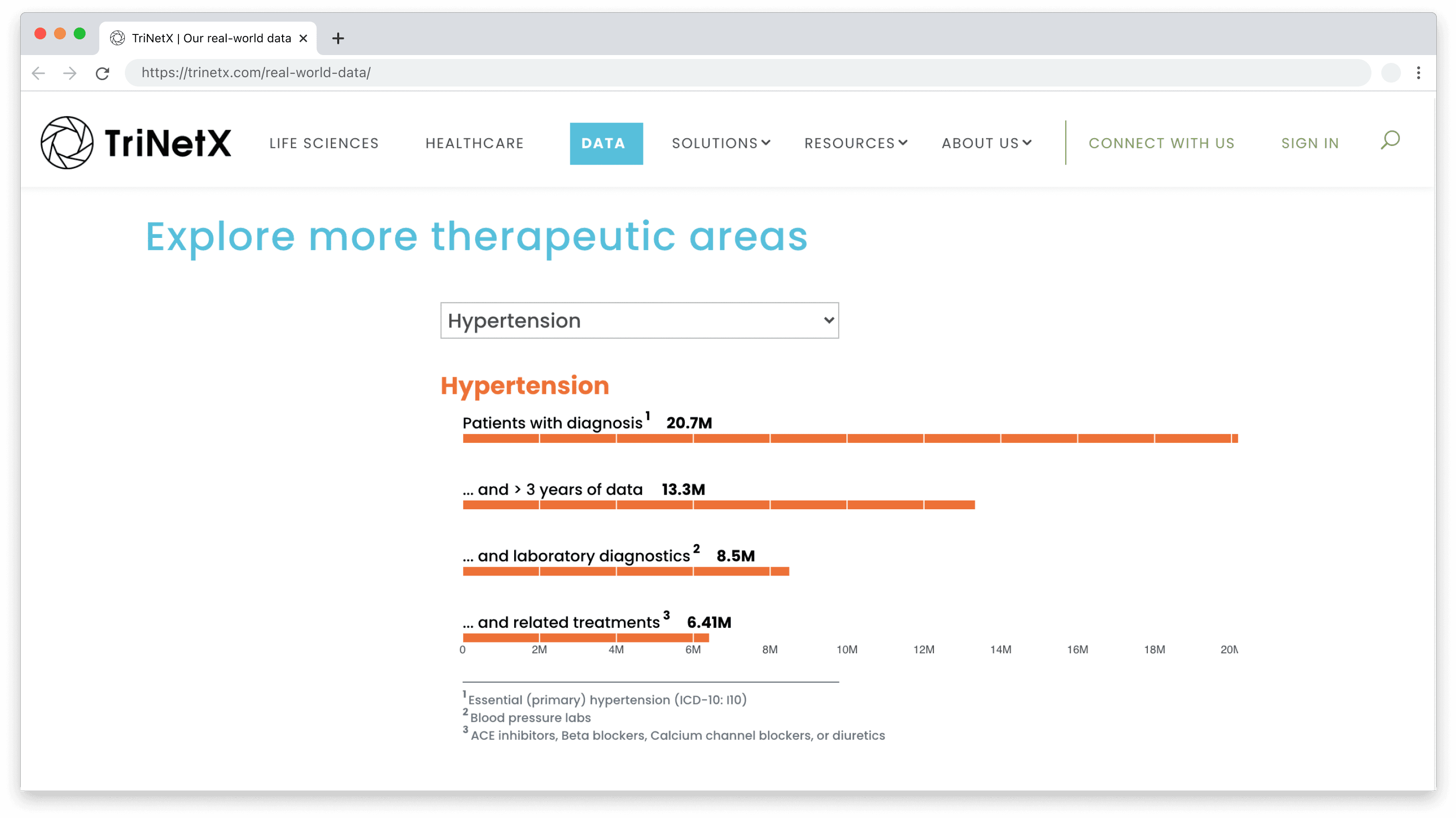The image size is (1456, 818).
Task: Open the Chrome menu with three dots
Action: point(1419,72)
